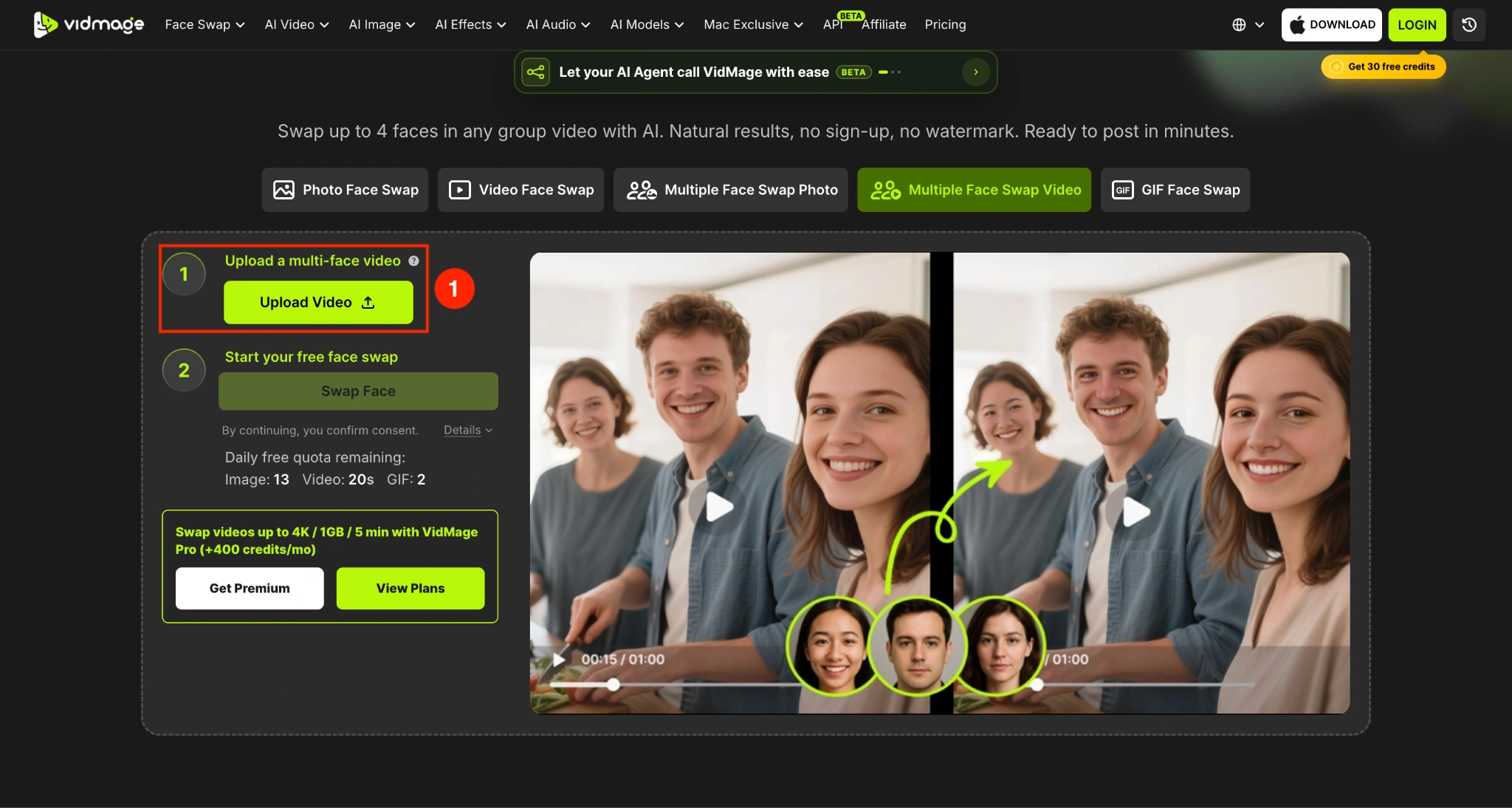Switch to Photo Face Swap tab
Image resolution: width=1512 pixels, height=808 pixels.
(x=345, y=190)
